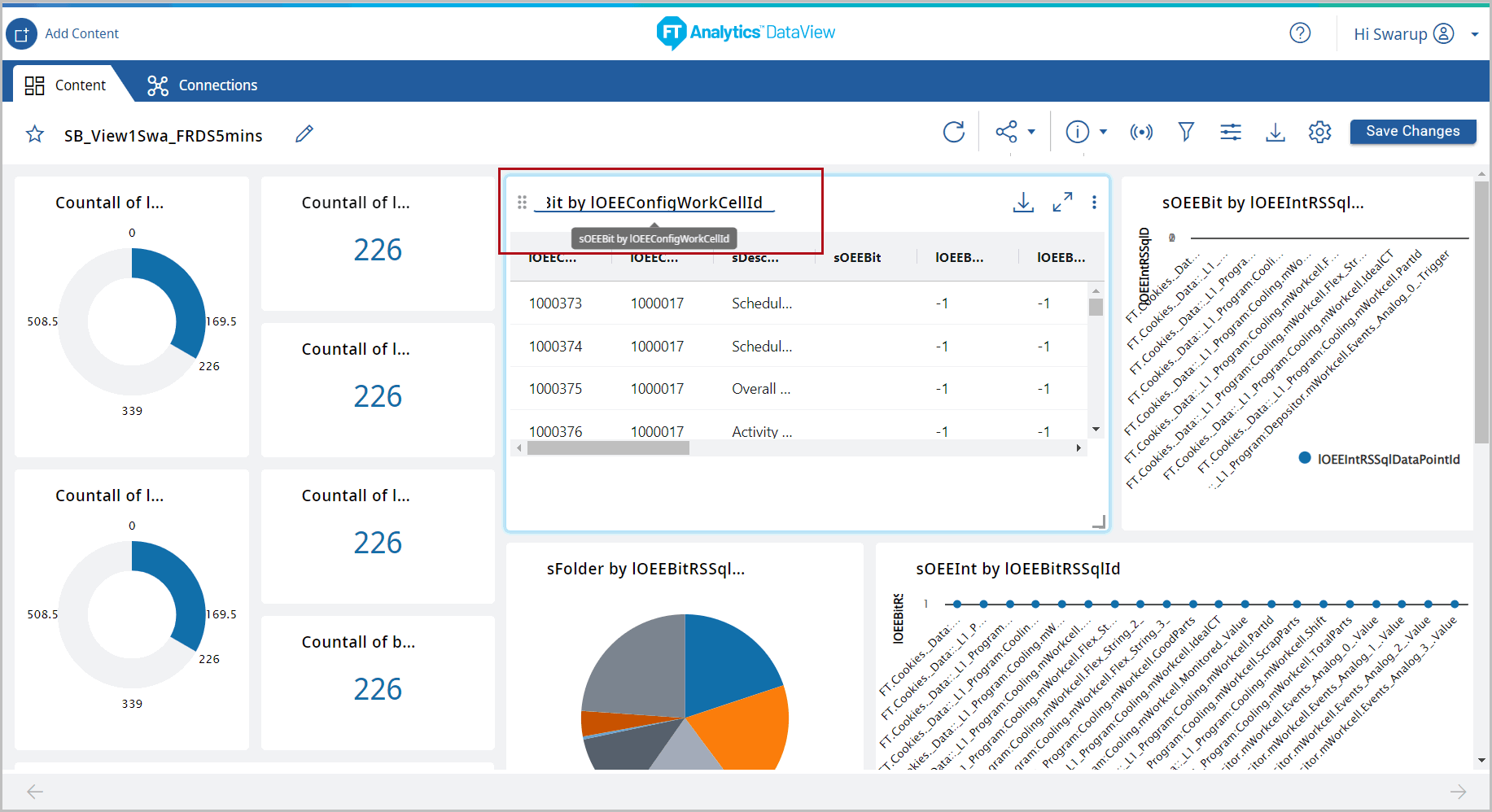Open the Hi Swarup user menu arrow
Screen dimensions: 1492x812
pyautogui.click(x=1474, y=34)
